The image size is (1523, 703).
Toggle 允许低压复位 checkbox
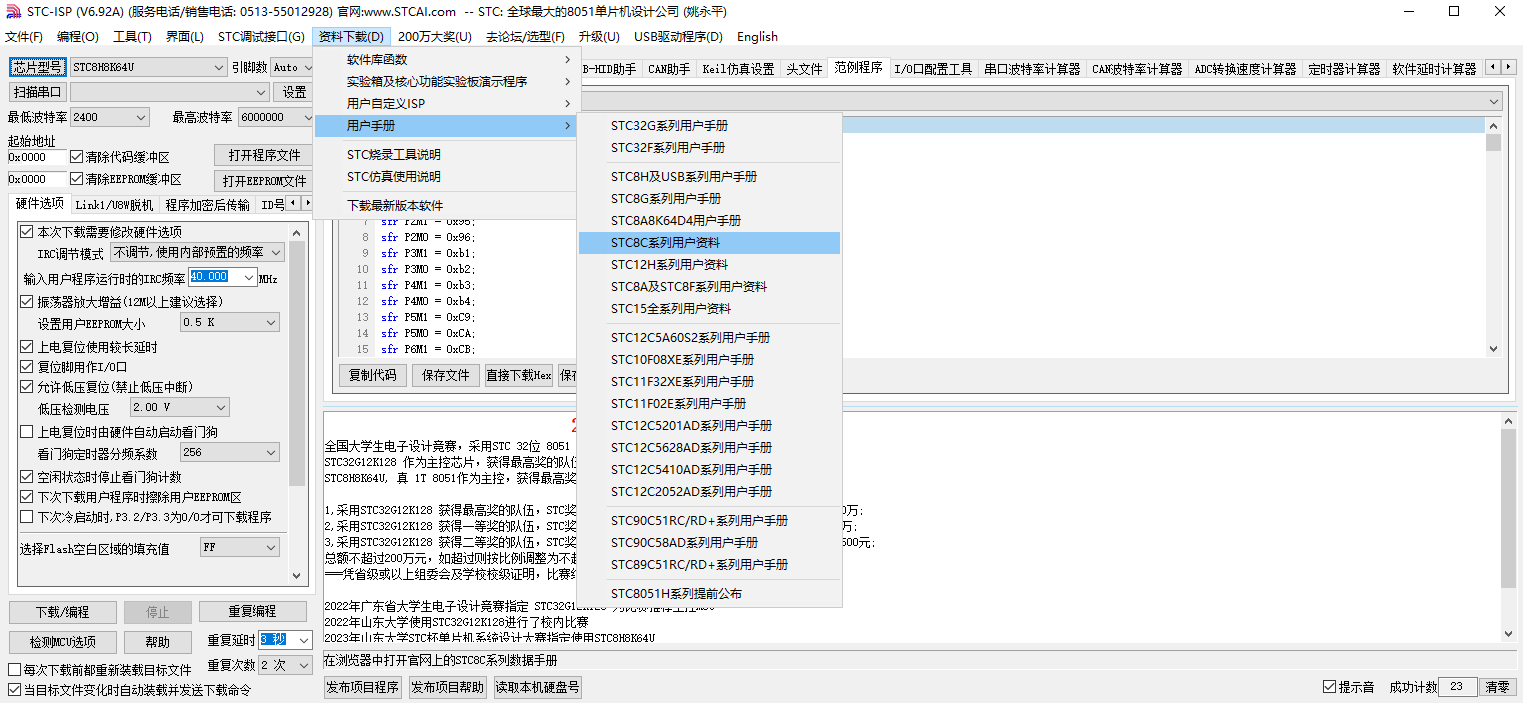pyautogui.click(x=27, y=387)
